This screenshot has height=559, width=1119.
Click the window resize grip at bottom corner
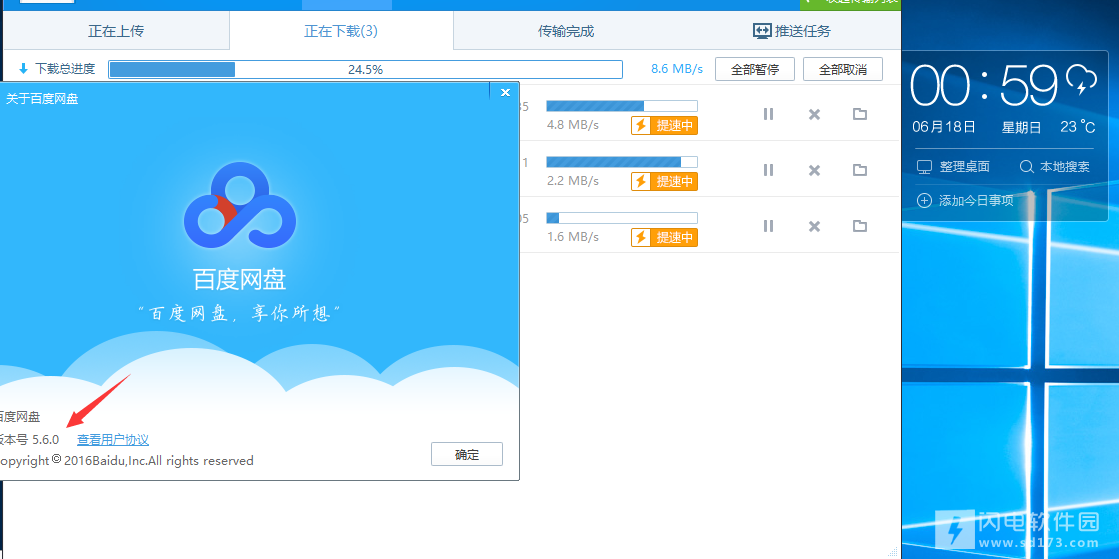pos(893,551)
